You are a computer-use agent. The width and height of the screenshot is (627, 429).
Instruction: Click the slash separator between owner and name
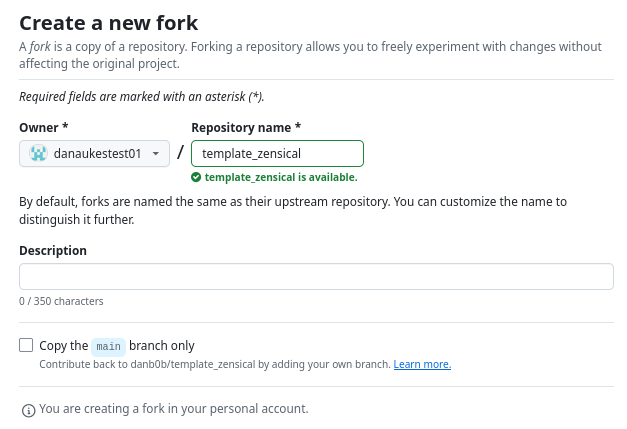pos(180,152)
